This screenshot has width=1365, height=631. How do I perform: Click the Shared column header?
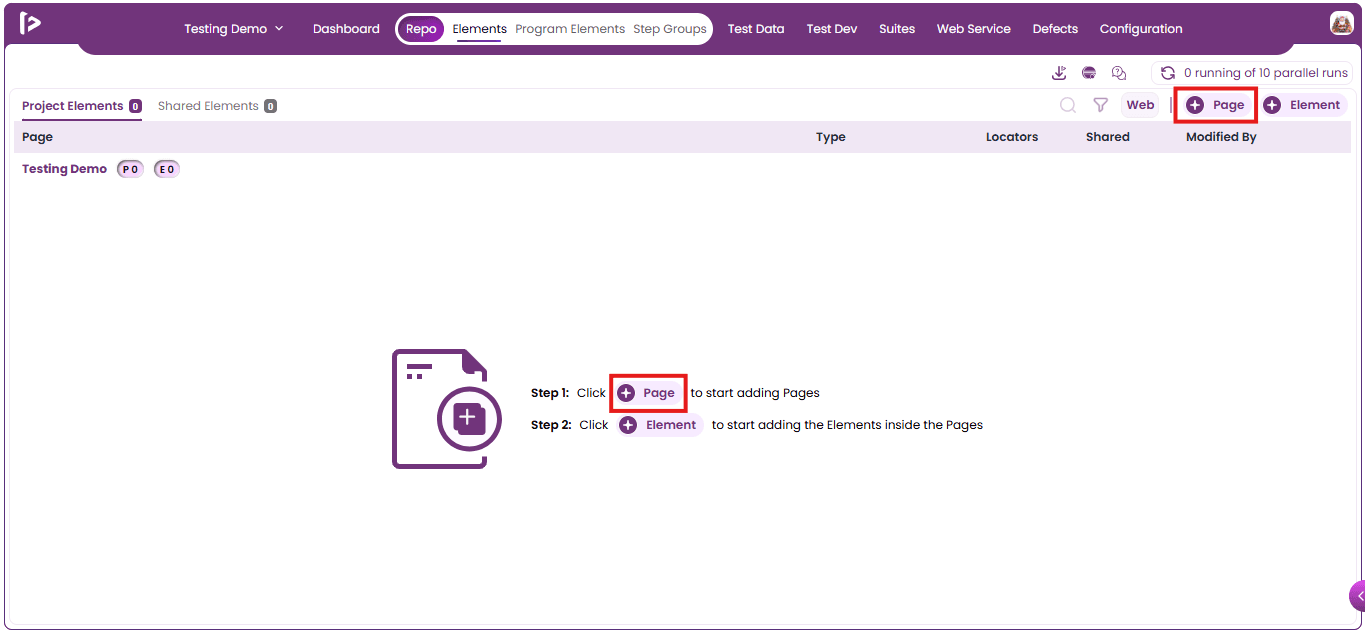coord(1108,137)
